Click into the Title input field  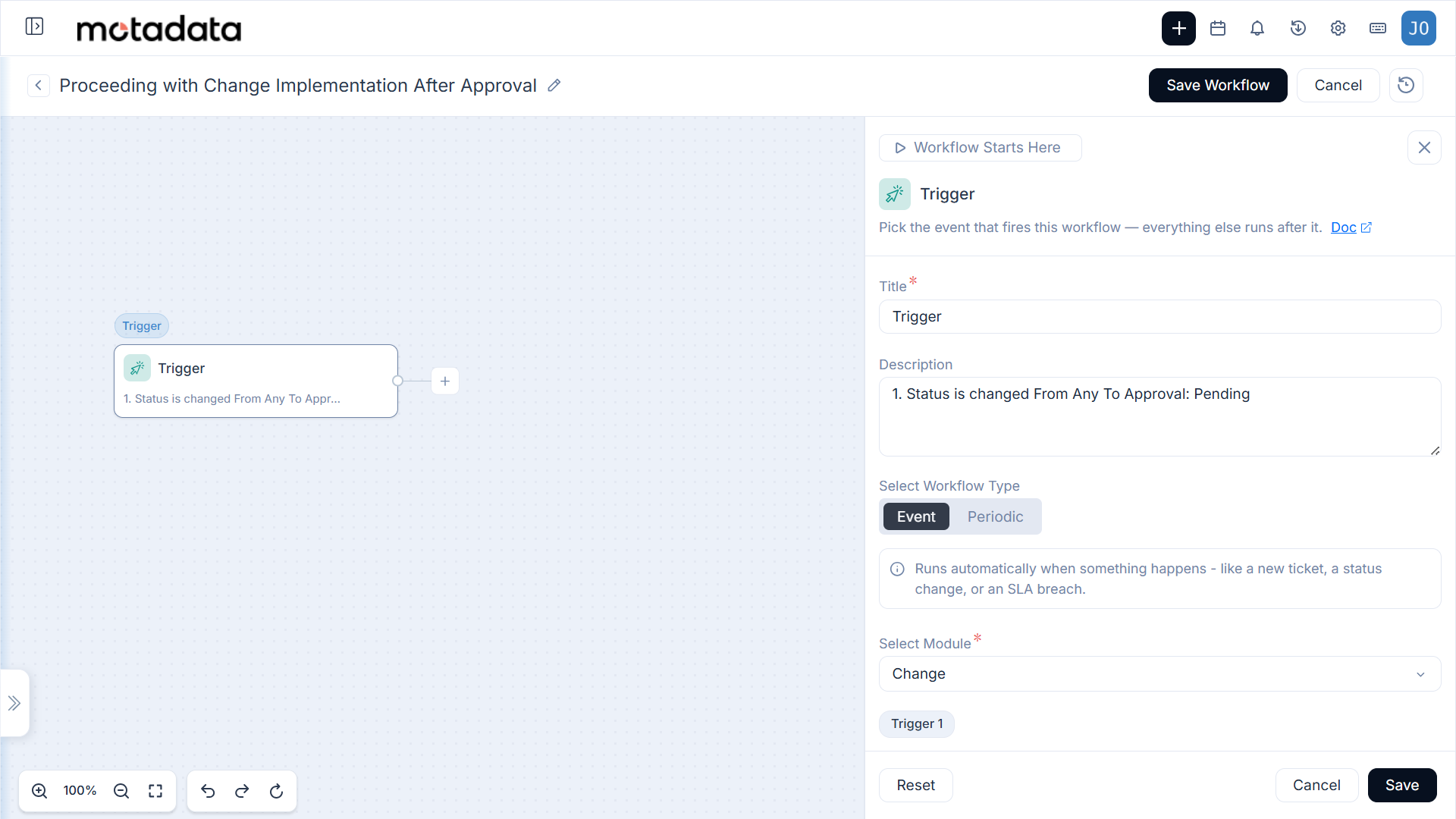coord(1159,316)
